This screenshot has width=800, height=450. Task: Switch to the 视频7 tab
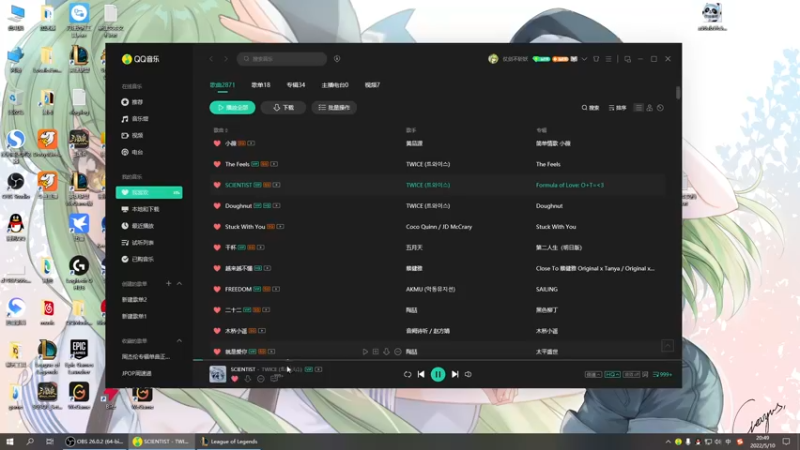tap(372, 85)
